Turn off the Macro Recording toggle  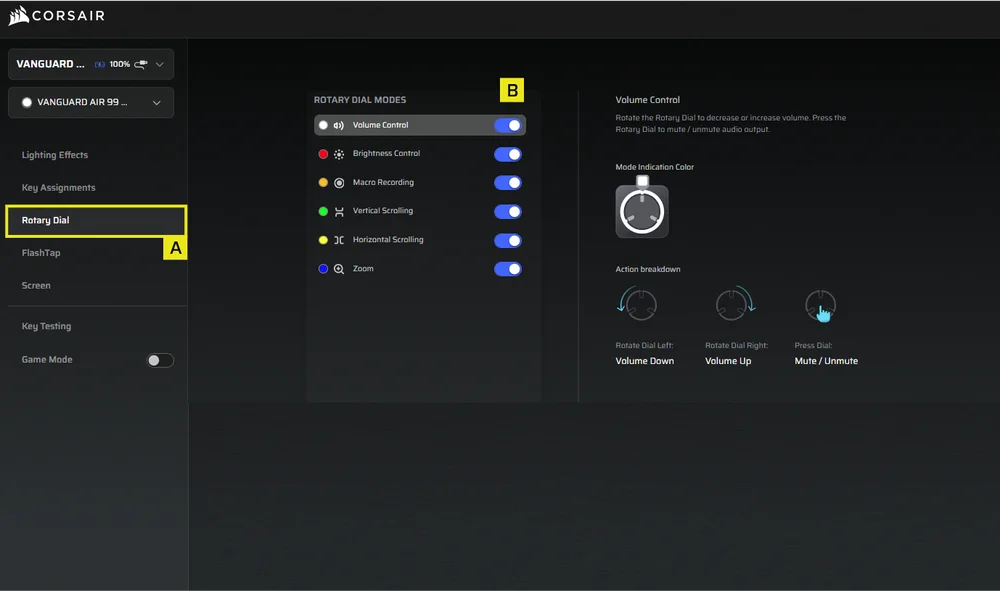[508, 183]
